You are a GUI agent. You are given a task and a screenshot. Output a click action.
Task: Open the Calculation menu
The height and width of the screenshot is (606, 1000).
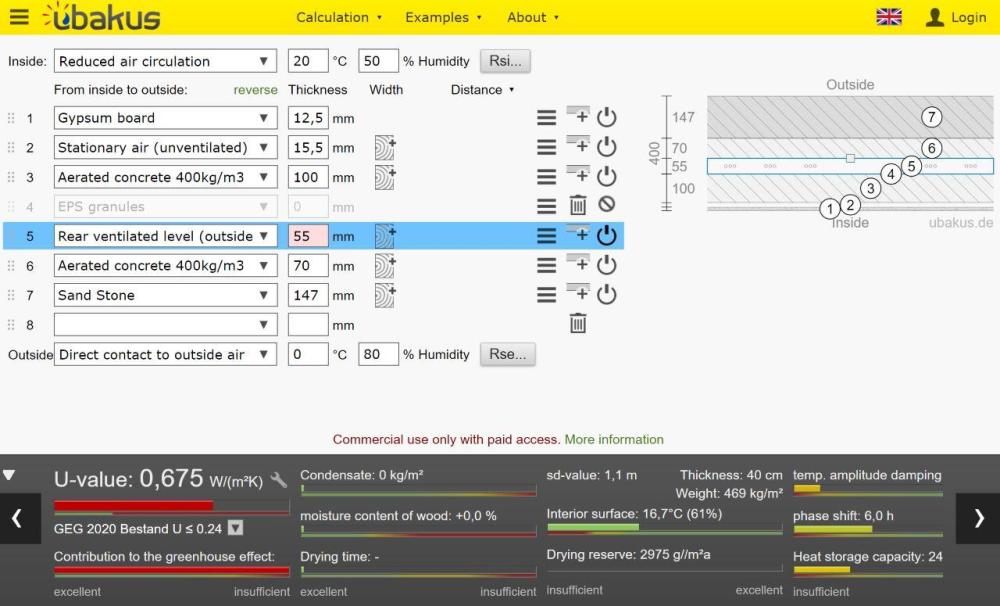coord(339,17)
